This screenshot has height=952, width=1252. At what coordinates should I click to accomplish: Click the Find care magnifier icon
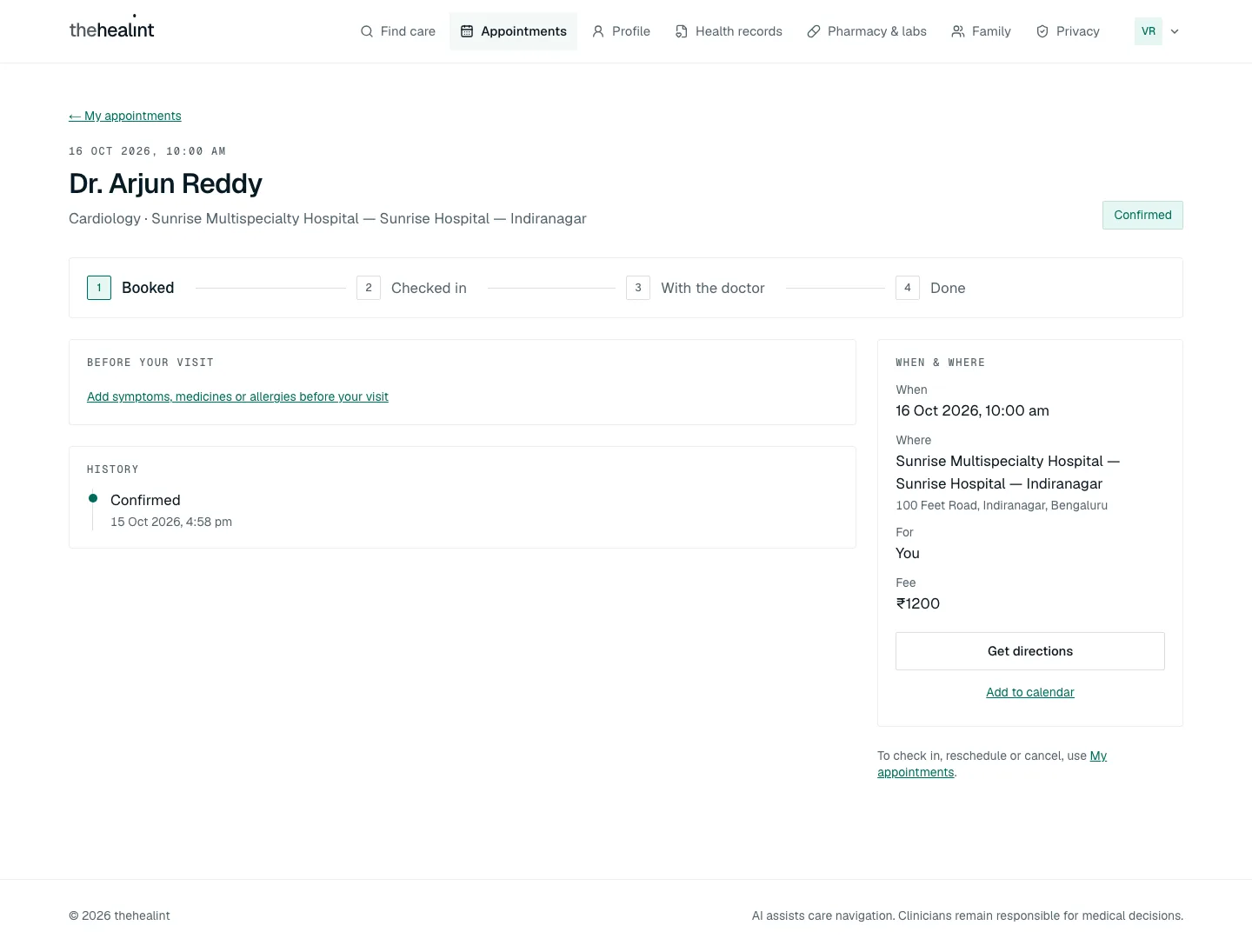coord(367,31)
